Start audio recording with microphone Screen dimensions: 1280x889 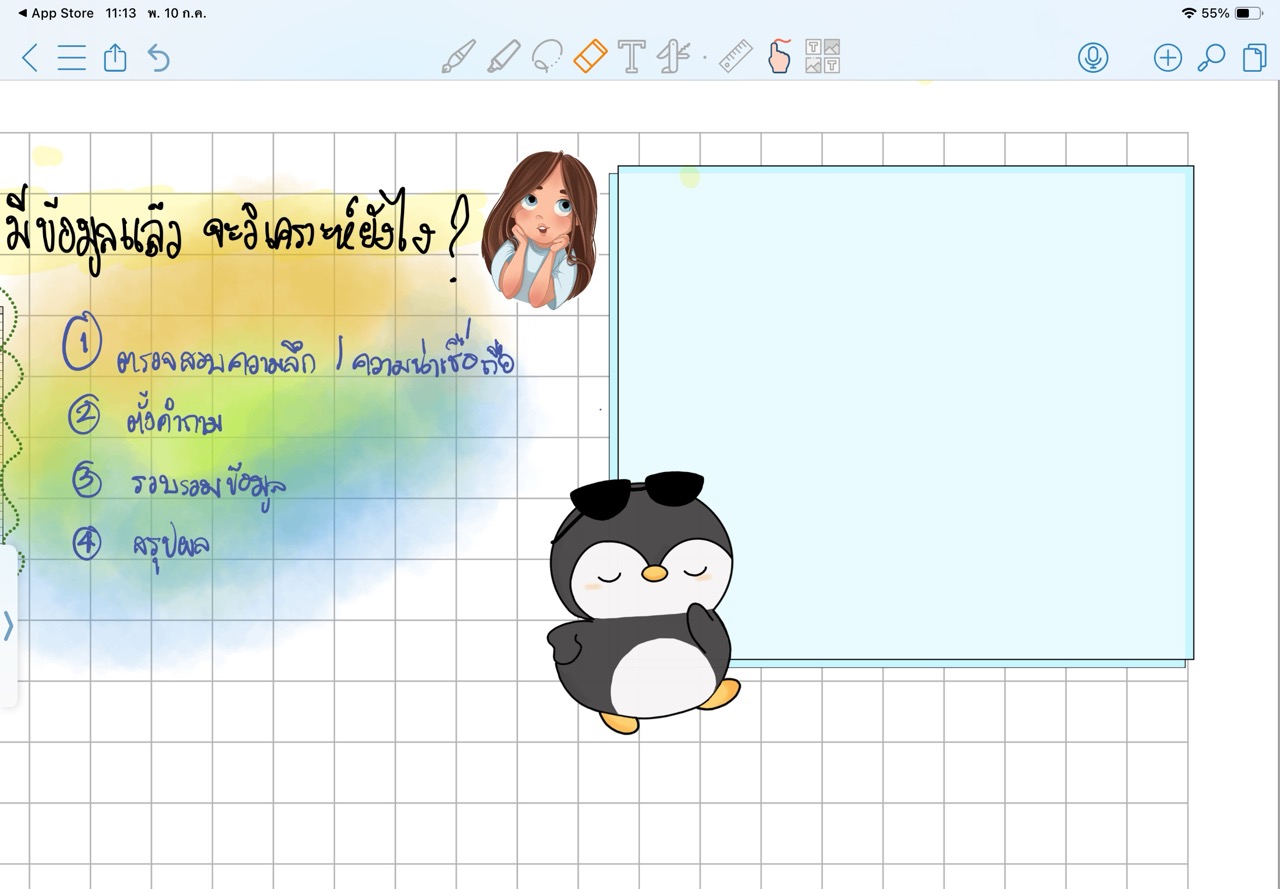[x=1093, y=58]
